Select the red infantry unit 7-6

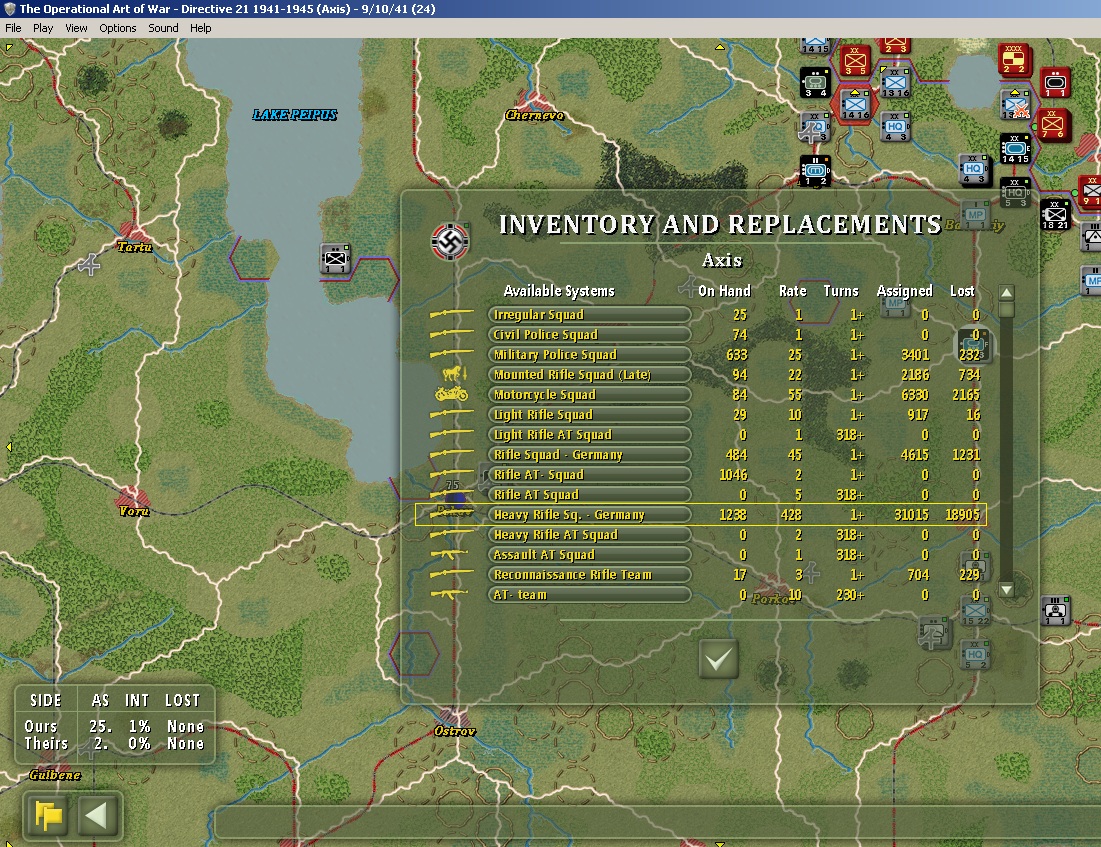1054,124
